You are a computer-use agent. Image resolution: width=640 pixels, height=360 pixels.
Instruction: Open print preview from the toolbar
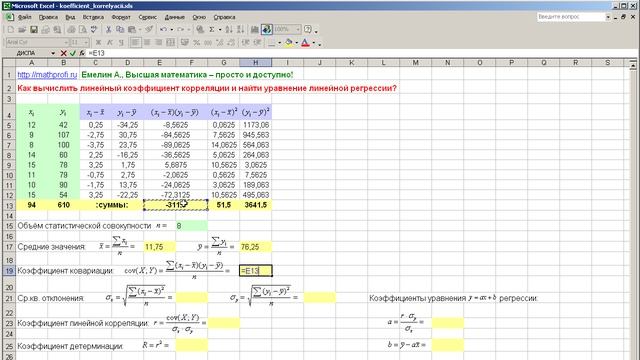[x=82, y=29]
